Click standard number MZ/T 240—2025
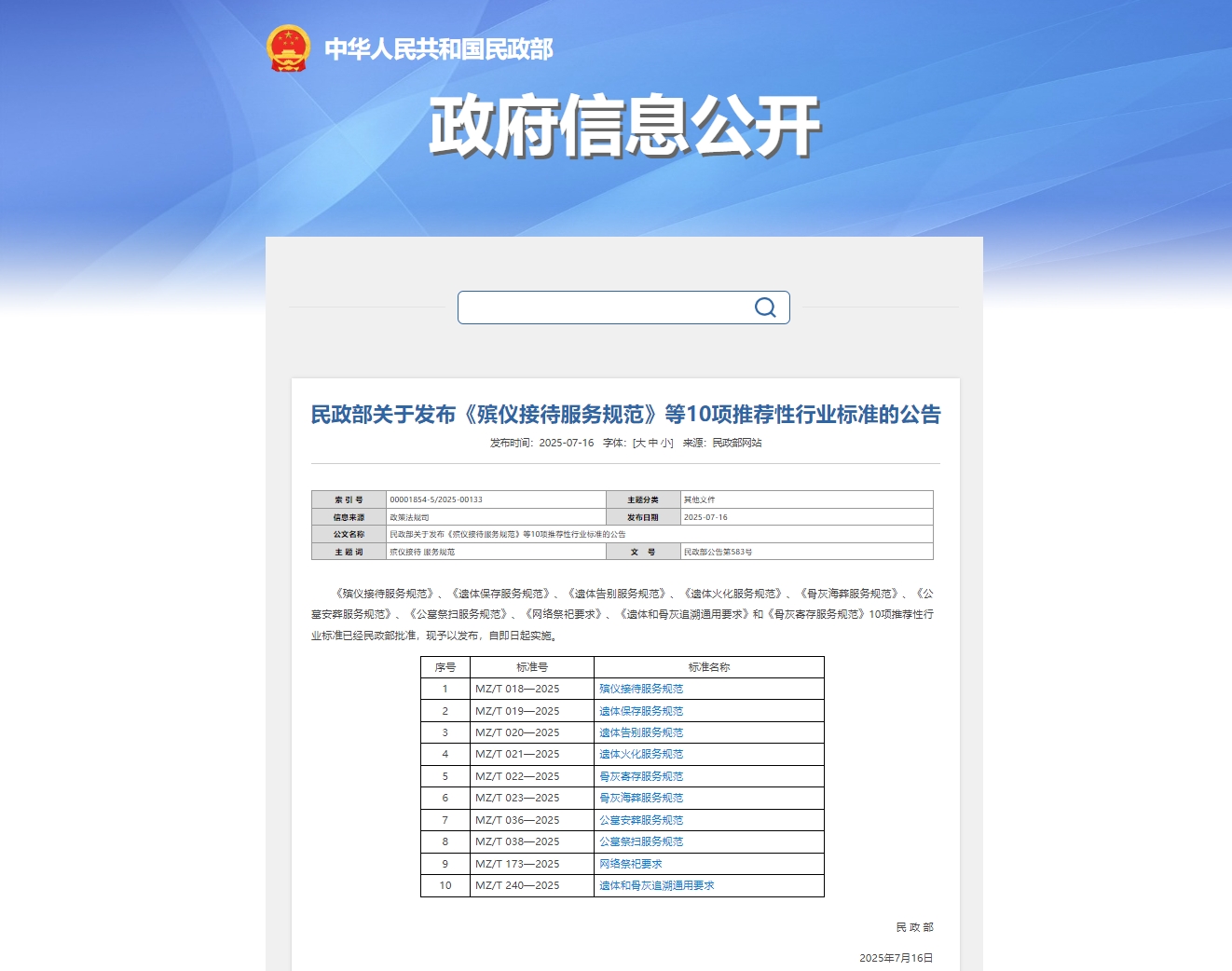Viewport: 1232px width, 971px height. tap(517, 885)
